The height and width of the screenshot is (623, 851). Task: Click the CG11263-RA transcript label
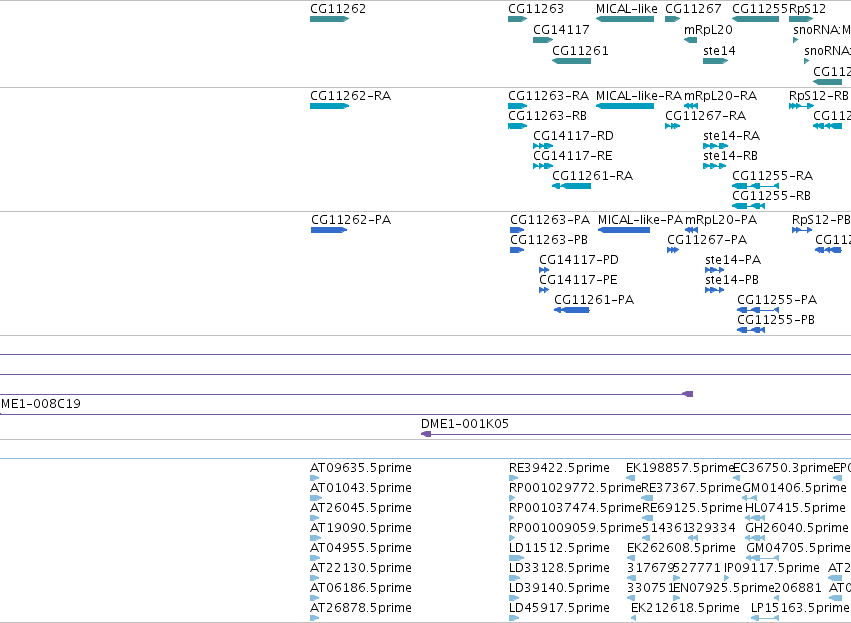pos(548,96)
